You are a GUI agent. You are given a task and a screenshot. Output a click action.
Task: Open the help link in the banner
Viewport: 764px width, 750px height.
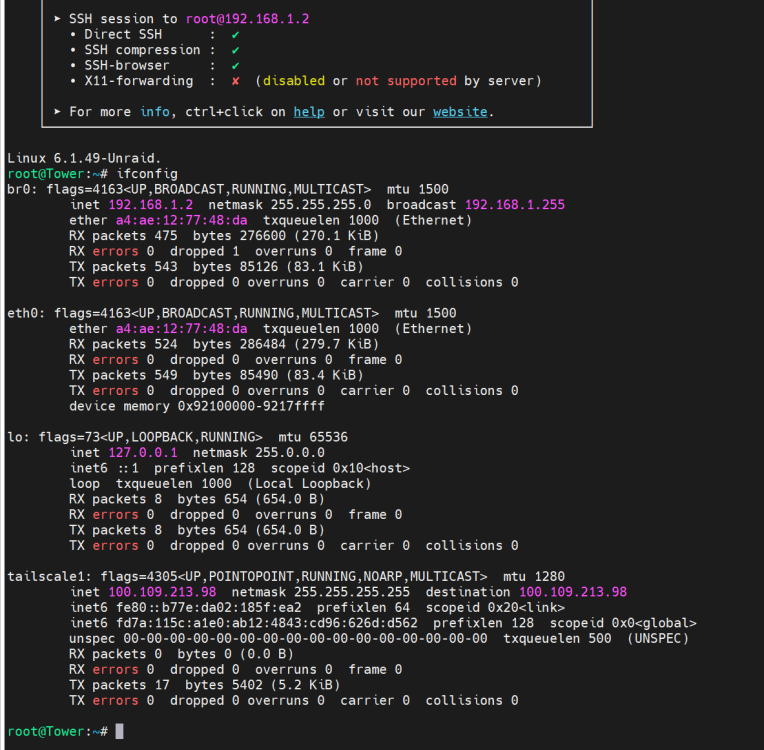click(309, 112)
